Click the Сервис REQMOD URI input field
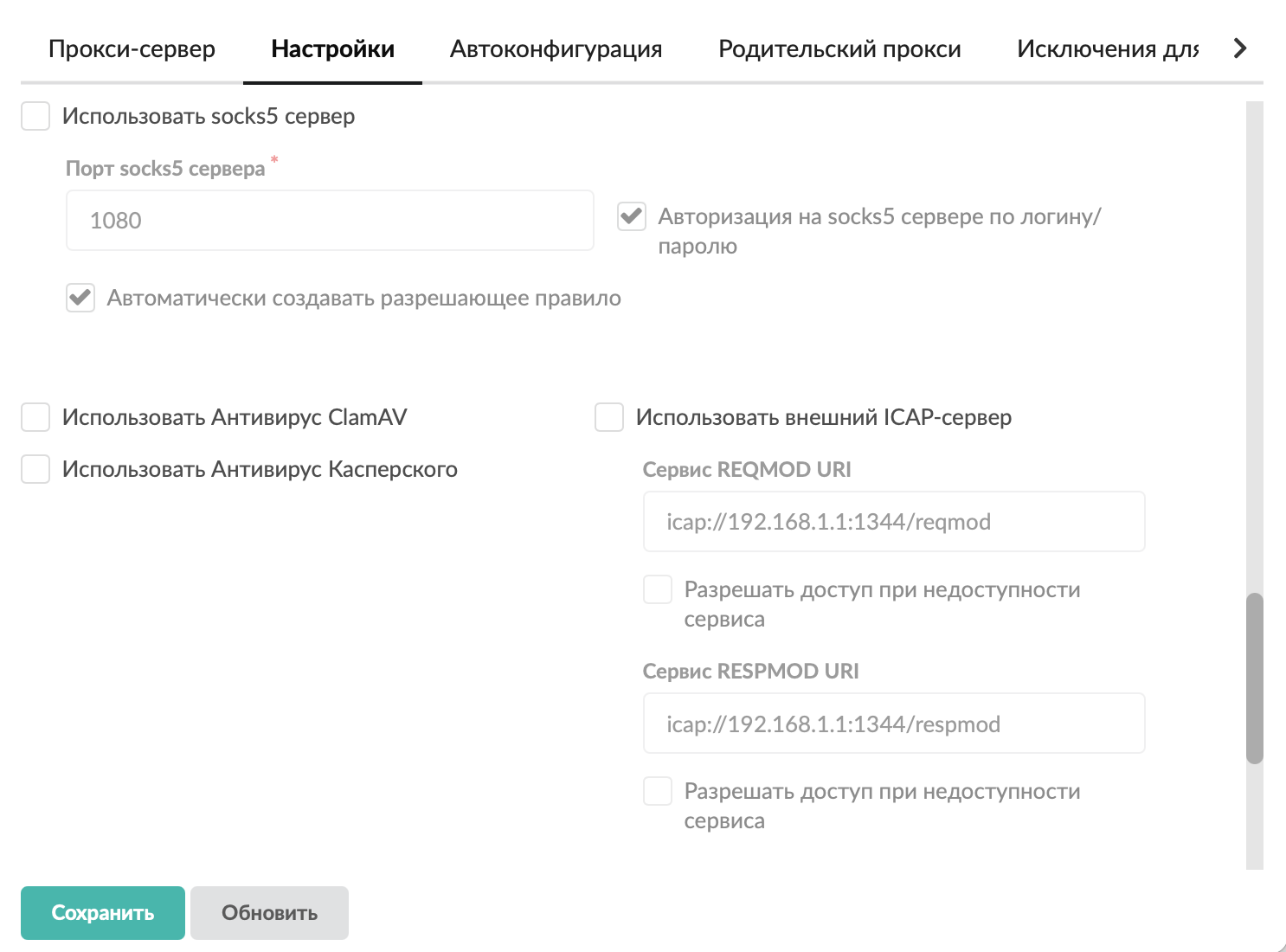 [894, 522]
